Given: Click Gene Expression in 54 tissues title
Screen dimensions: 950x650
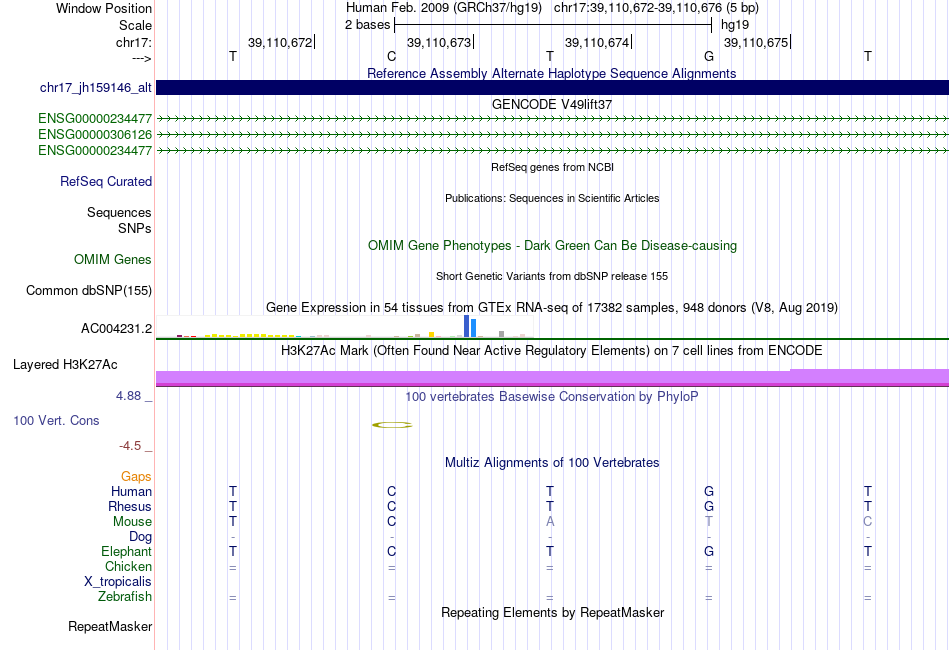Looking at the screenshot, I should coord(552,308).
